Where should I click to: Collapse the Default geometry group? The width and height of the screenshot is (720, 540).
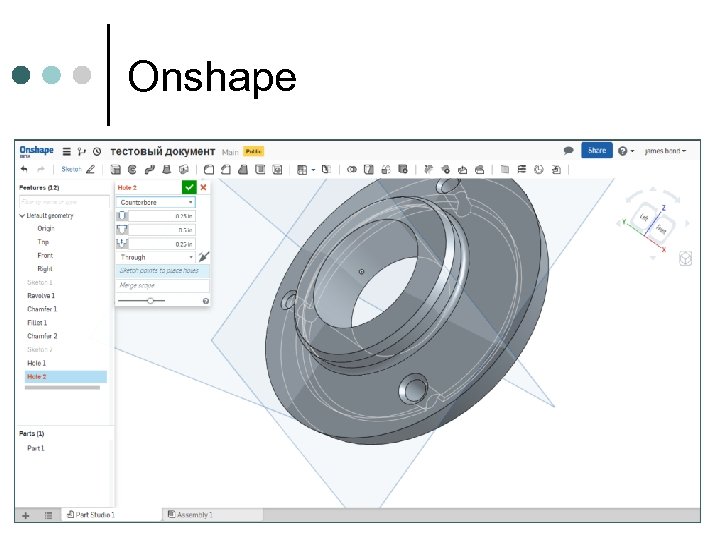pos(22,216)
